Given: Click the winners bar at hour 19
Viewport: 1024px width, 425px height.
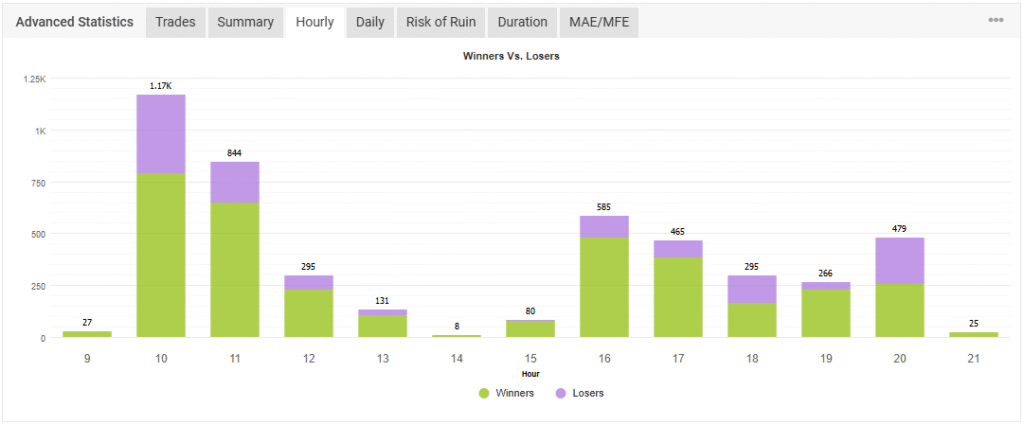Looking at the screenshot, I should tap(825, 313).
